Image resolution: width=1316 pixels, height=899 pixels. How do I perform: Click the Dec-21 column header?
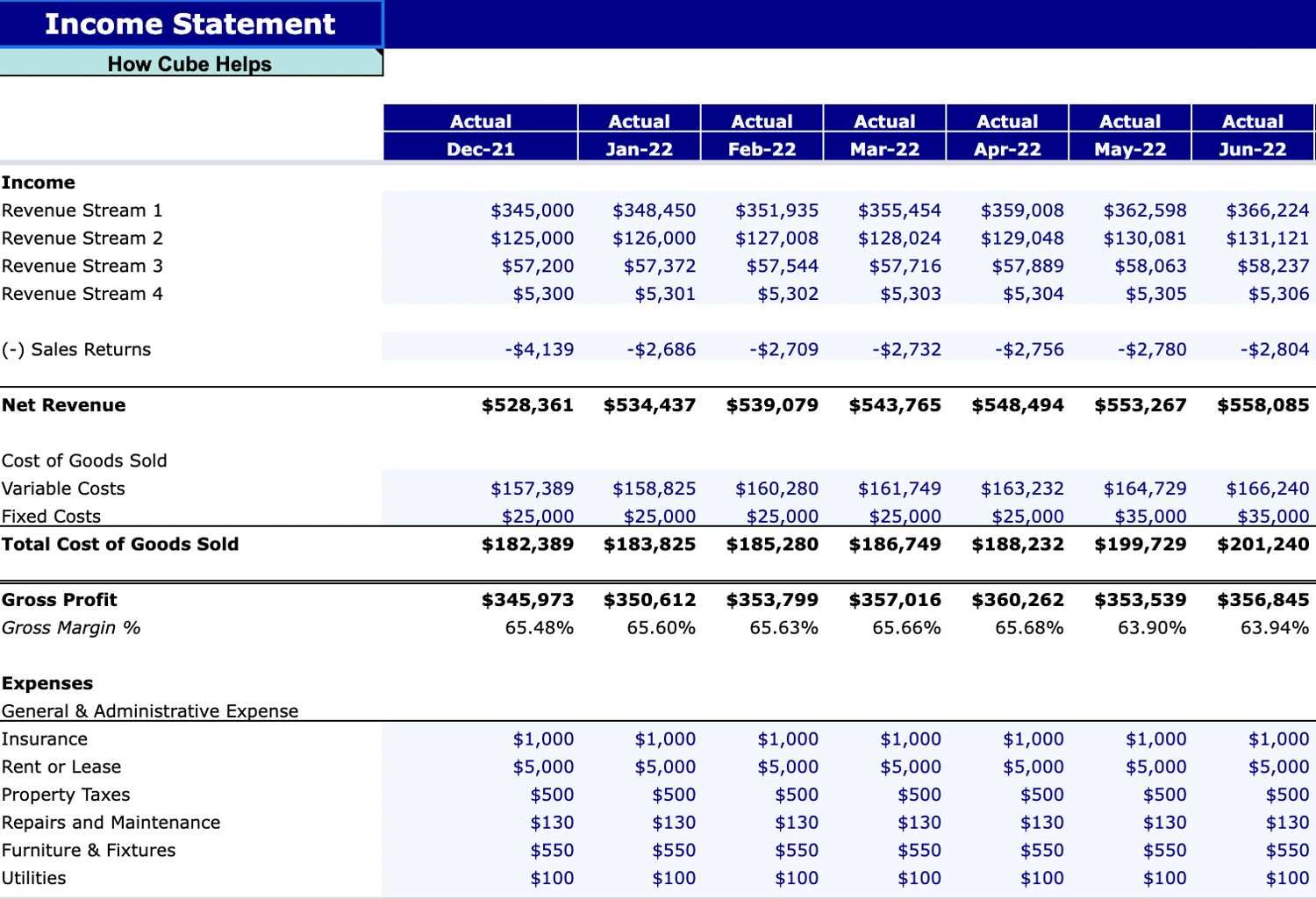[481, 148]
